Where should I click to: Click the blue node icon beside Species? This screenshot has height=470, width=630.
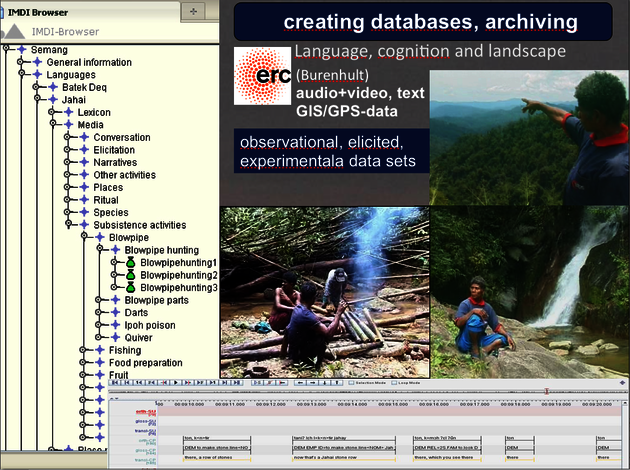pyautogui.click(x=84, y=213)
